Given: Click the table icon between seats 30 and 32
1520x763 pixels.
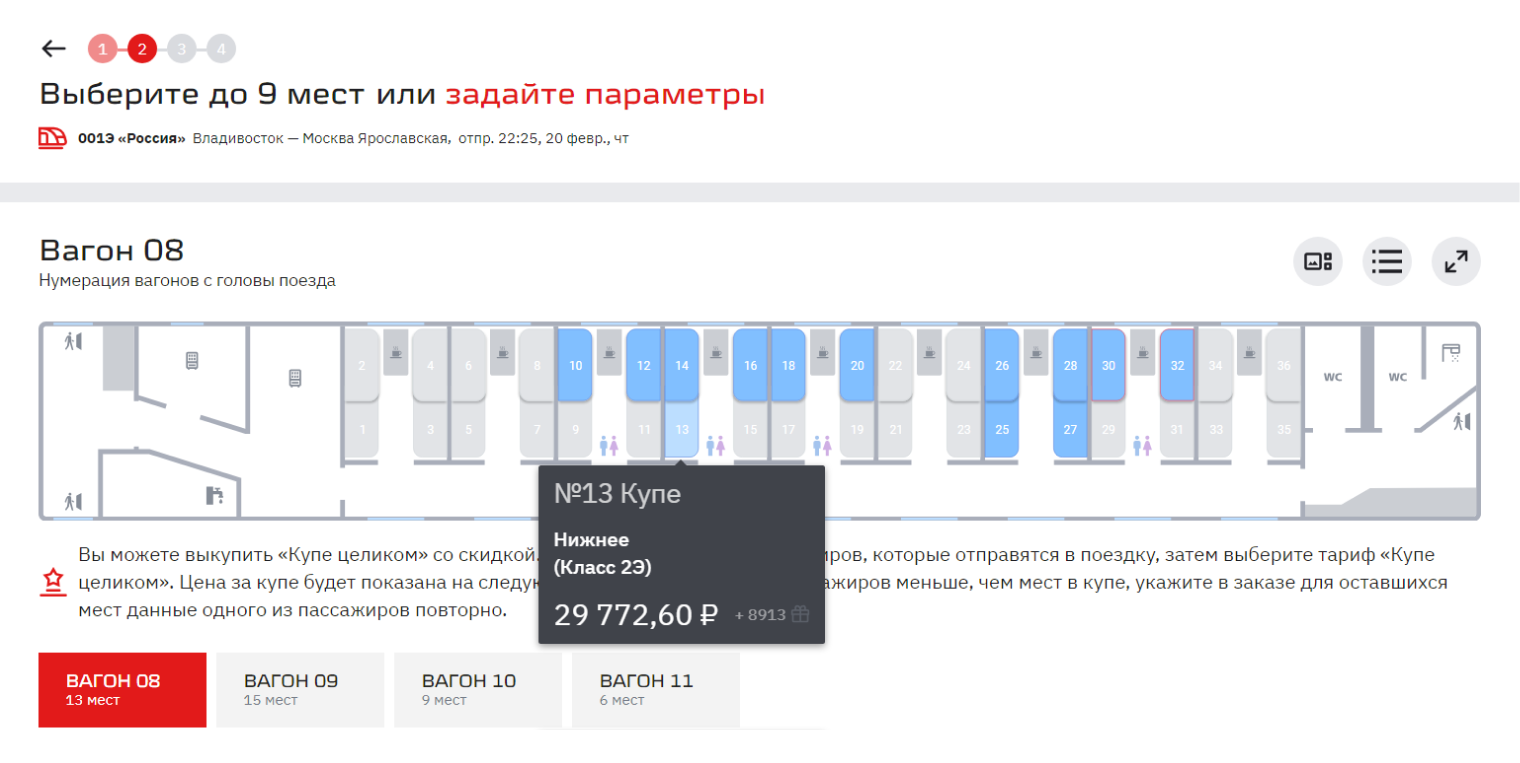Looking at the screenshot, I should tap(1142, 352).
